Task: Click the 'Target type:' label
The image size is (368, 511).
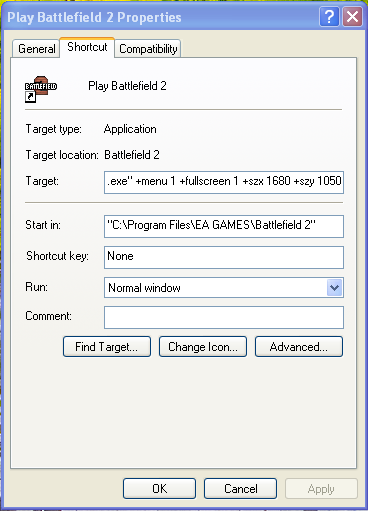Action: coord(54,129)
